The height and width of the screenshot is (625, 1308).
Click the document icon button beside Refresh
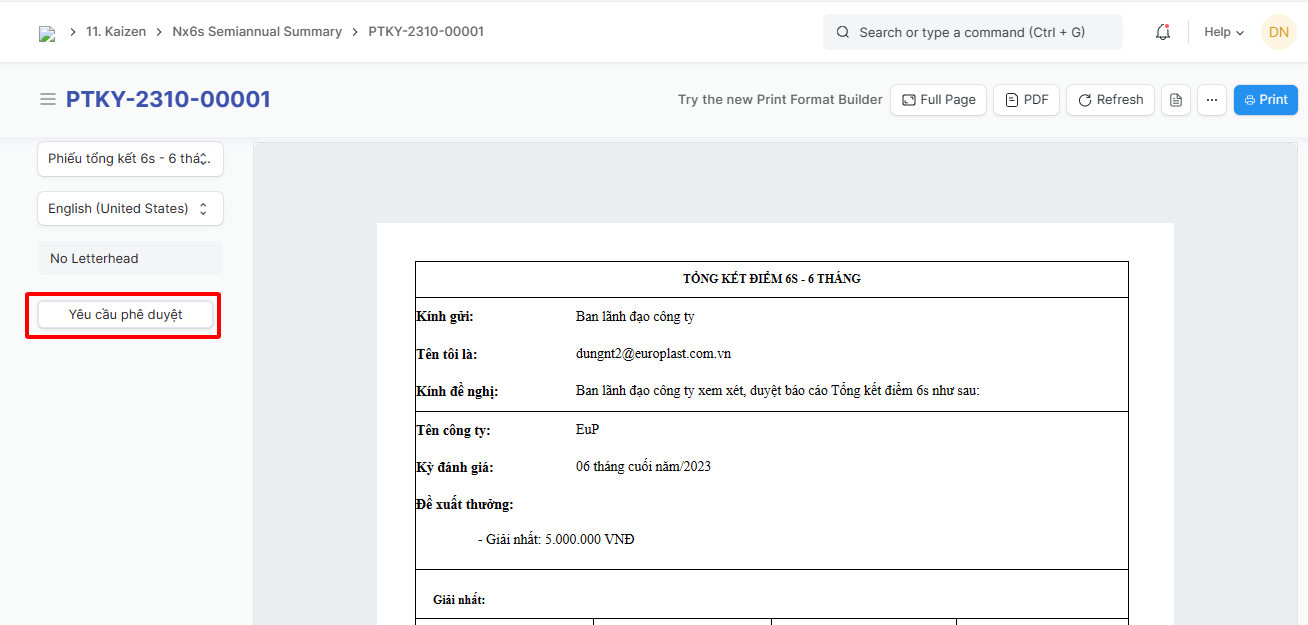tap(1176, 100)
